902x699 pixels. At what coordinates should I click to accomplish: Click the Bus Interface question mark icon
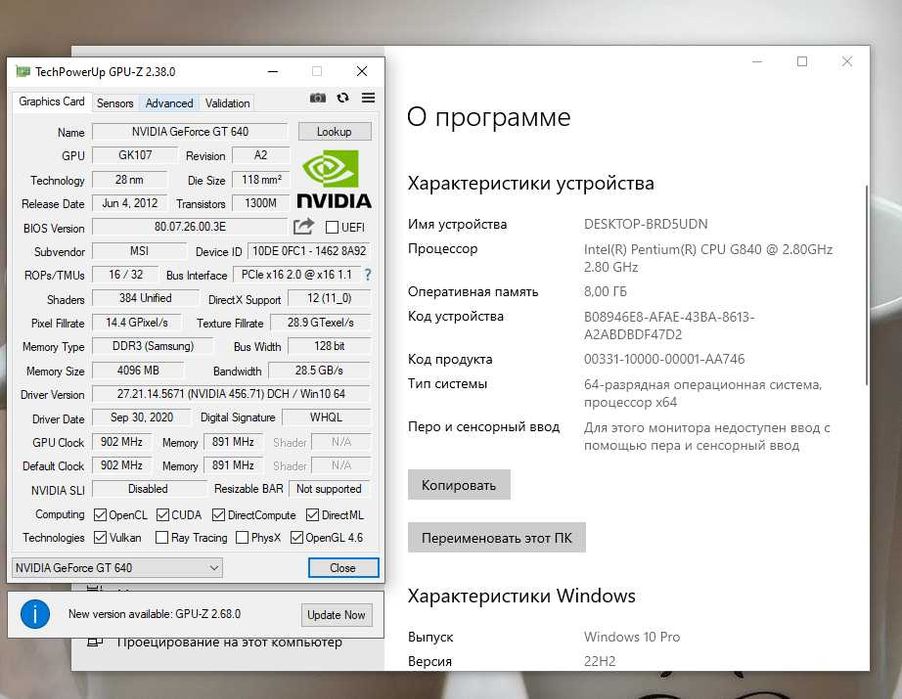(368, 275)
